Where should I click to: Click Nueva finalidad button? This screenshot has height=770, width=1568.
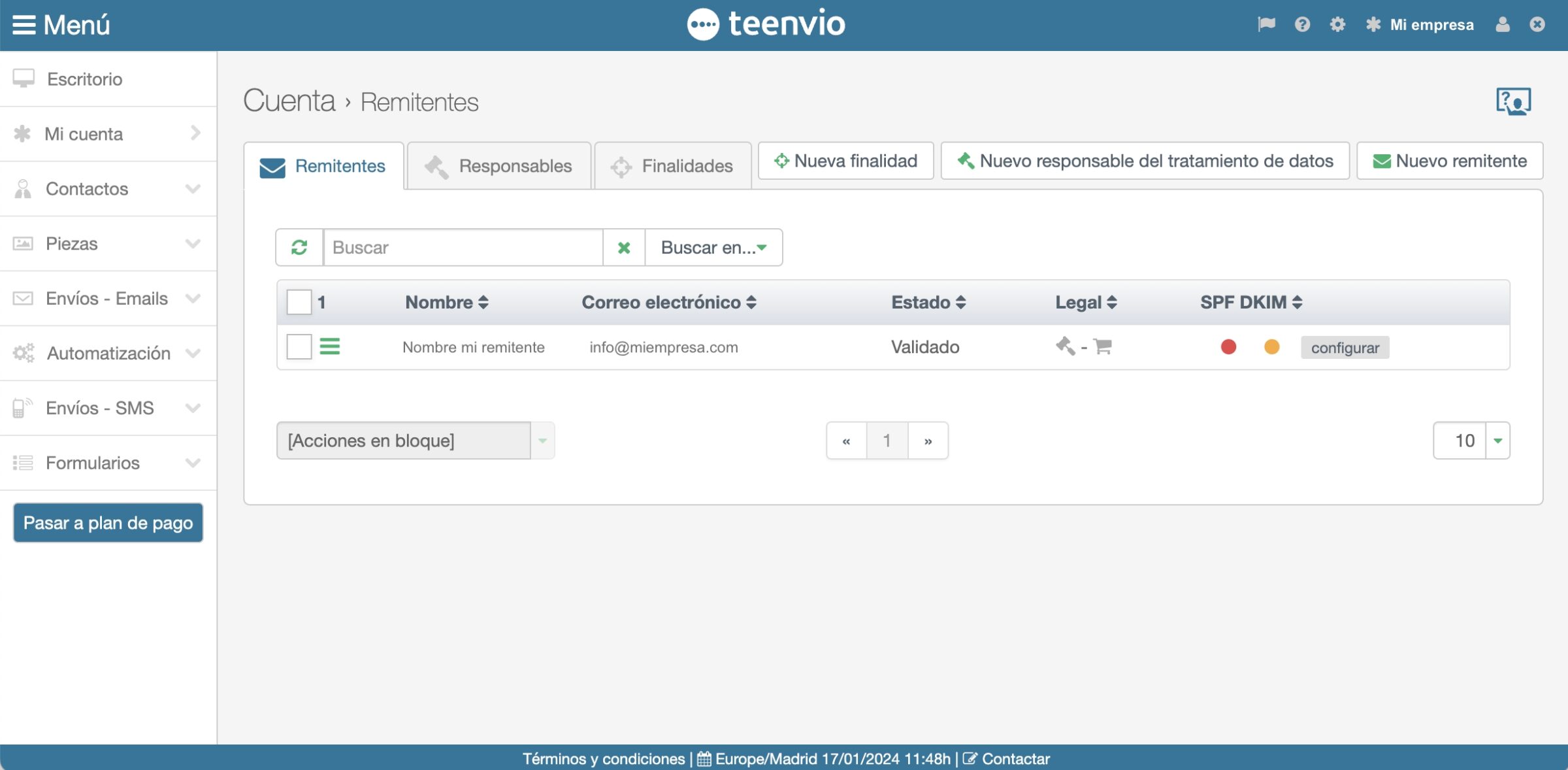[x=846, y=161]
